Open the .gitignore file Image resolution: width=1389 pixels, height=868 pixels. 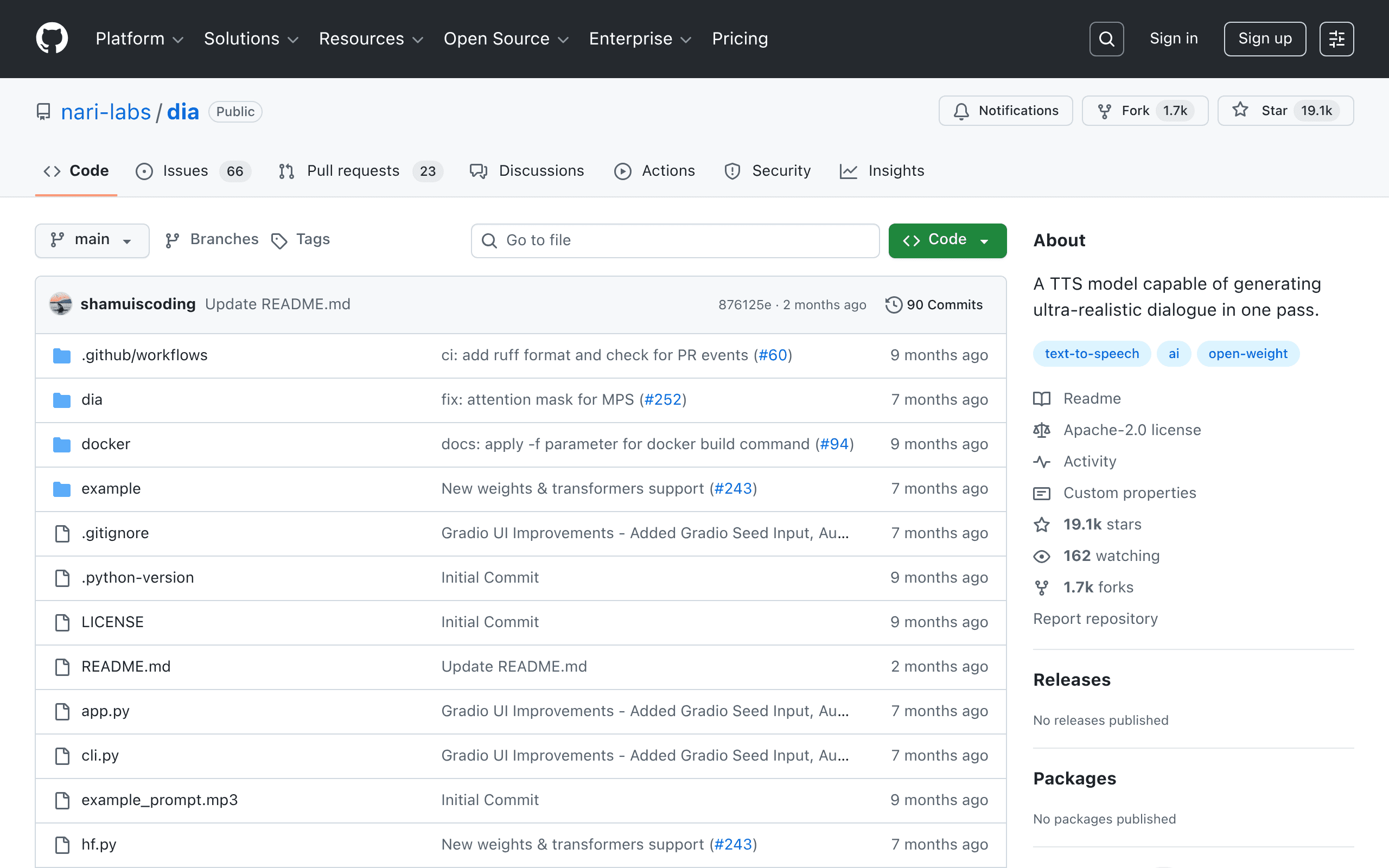(115, 533)
